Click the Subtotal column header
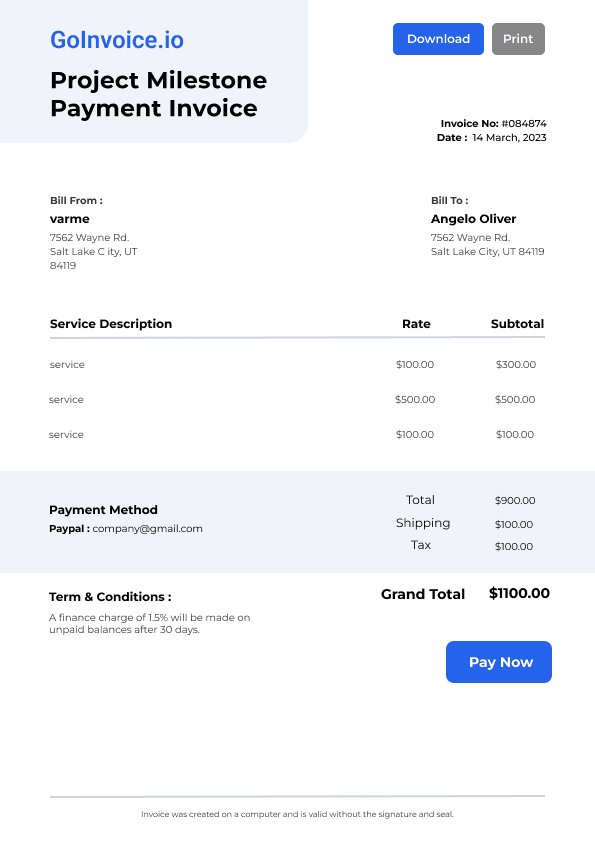 pyautogui.click(x=518, y=324)
